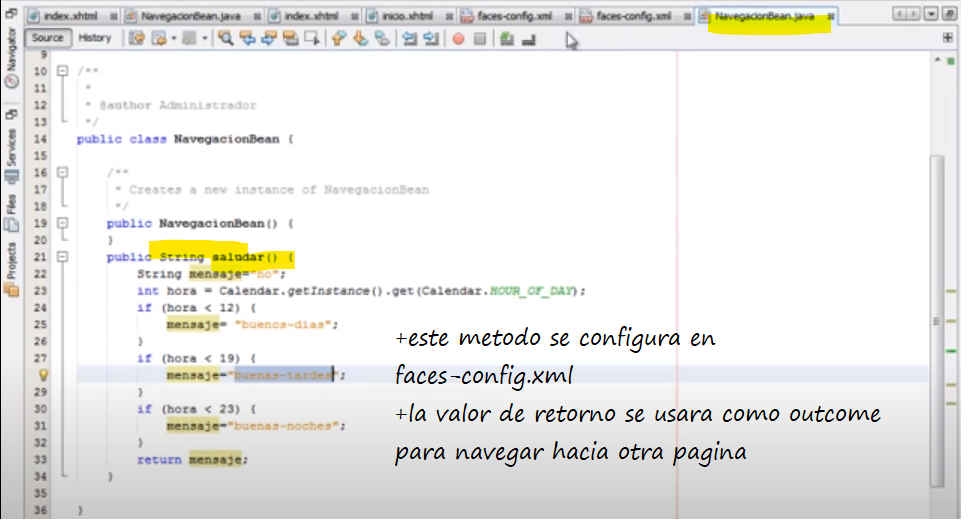This screenshot has height=520, width=980.
Task: Switch to History view
Action: pyautogui.click(x=94, y=38)
